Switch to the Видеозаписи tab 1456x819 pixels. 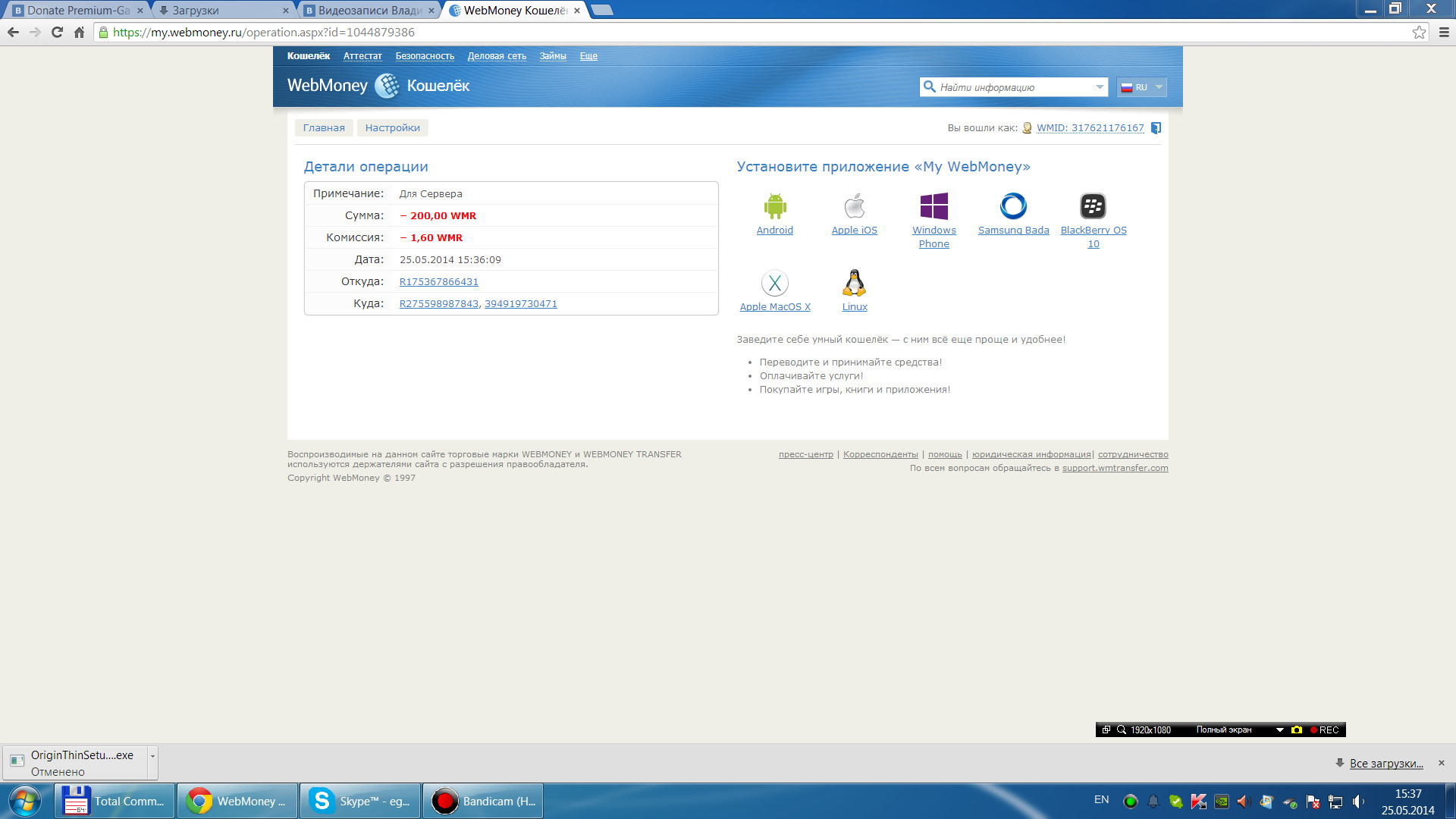(x=369, y=11)
